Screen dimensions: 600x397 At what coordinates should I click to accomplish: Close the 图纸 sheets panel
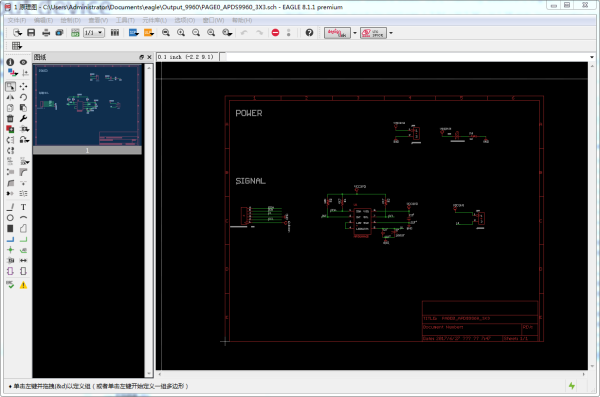pyautogui.click(x=149, y=57)
